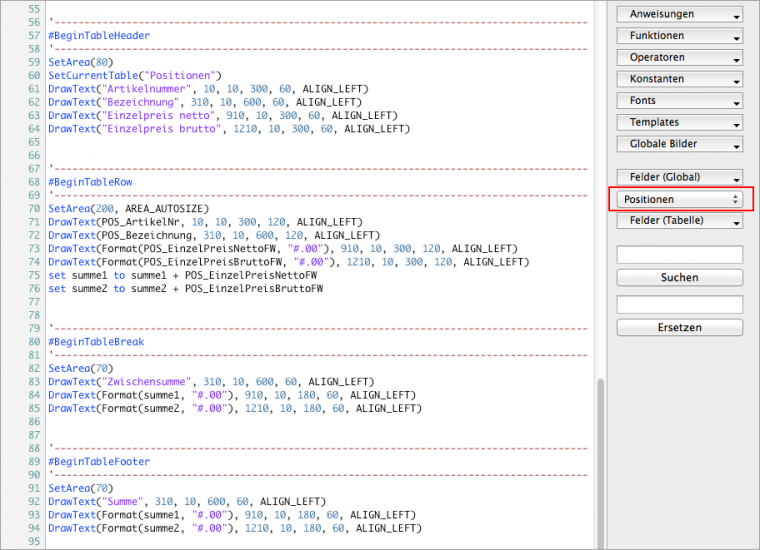The image size is (760, 550).
Task: Click the SetArea(200, AREA_AUTOSIZE) line
Action: [x=128, y=209]
